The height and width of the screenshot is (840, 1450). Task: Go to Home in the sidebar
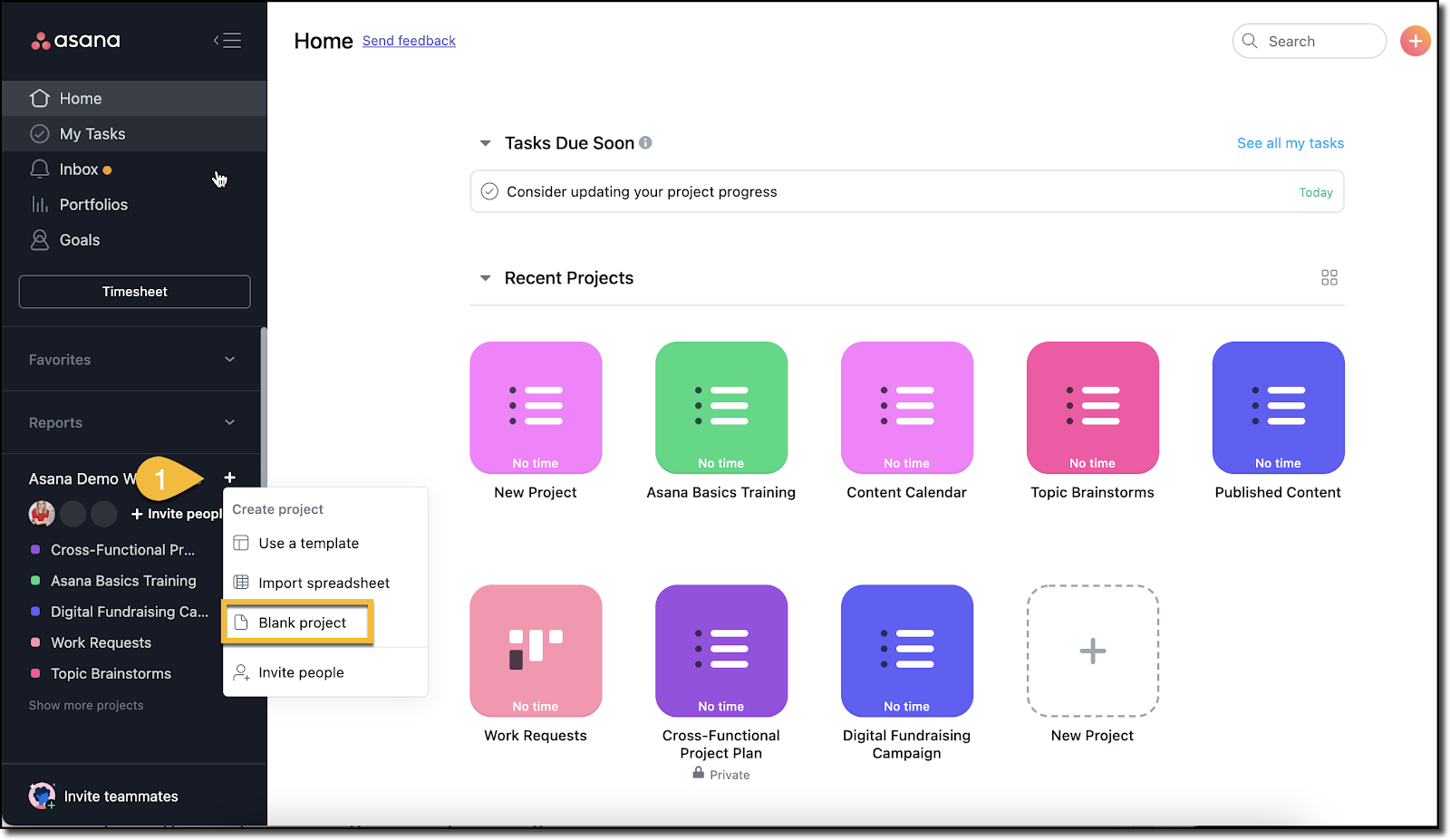[x=133, y=98]
